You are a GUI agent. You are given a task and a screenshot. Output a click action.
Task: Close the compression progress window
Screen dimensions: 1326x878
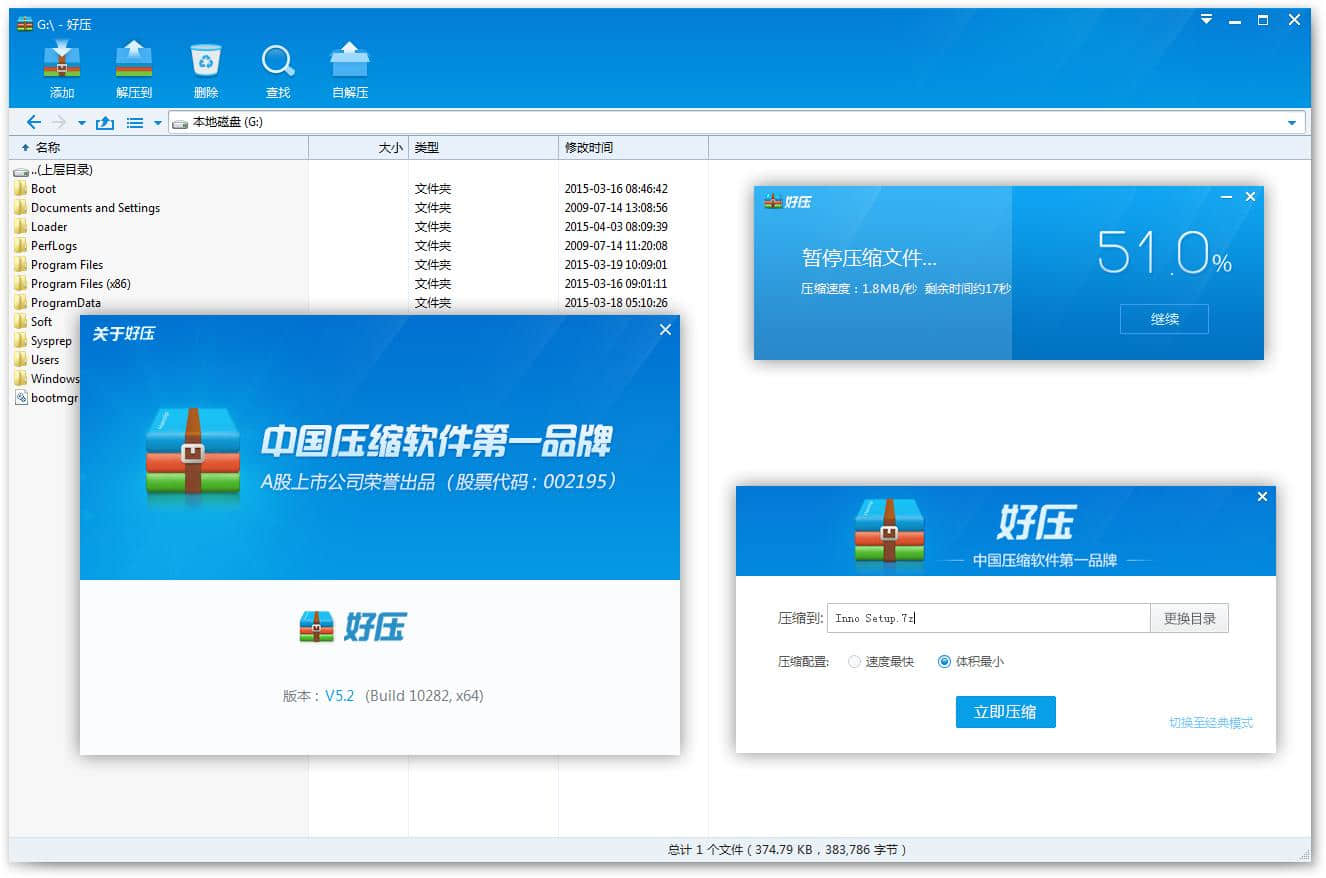1250,197
